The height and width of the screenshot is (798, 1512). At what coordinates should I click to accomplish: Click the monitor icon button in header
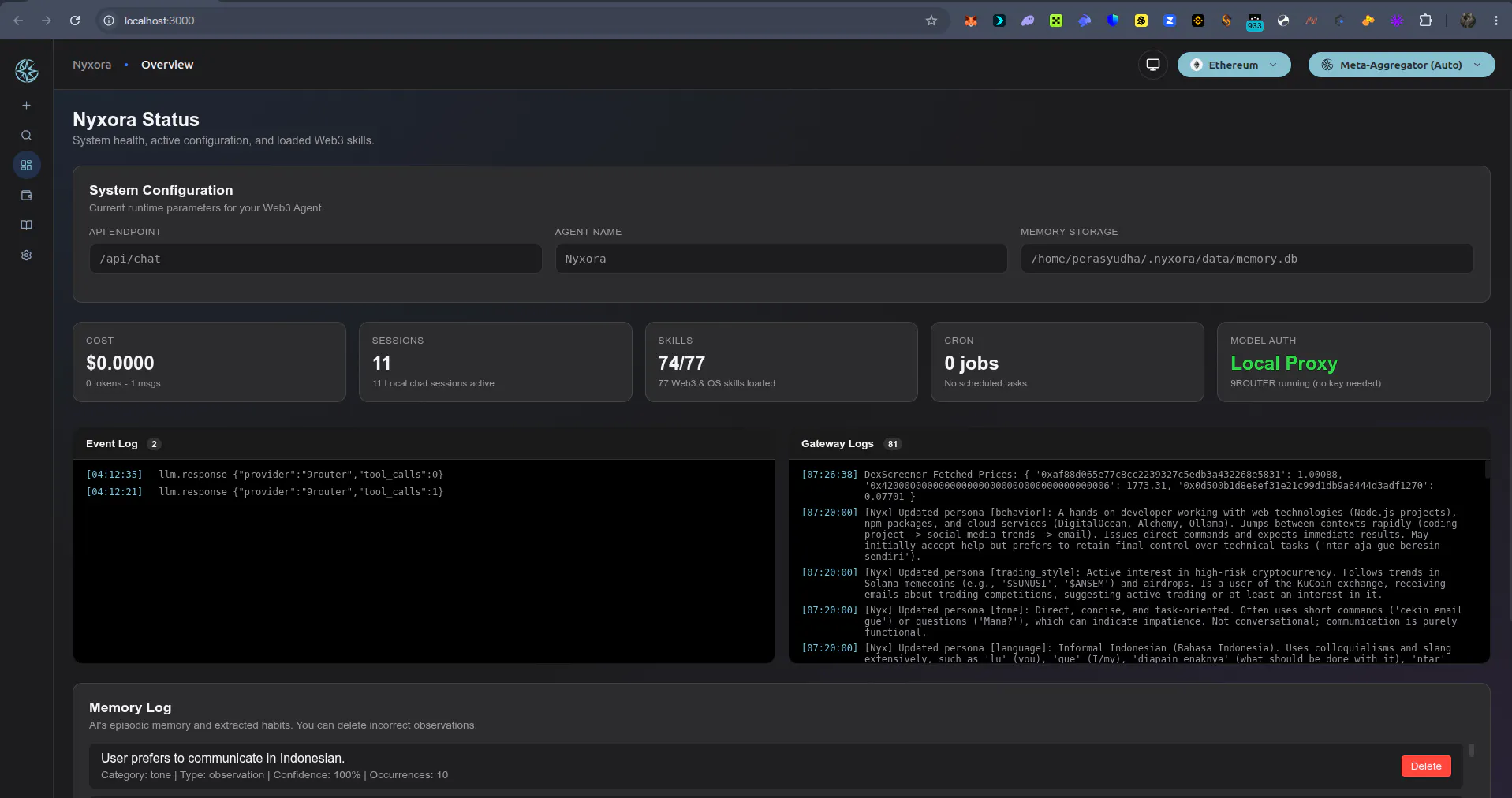coord(1152,65)
